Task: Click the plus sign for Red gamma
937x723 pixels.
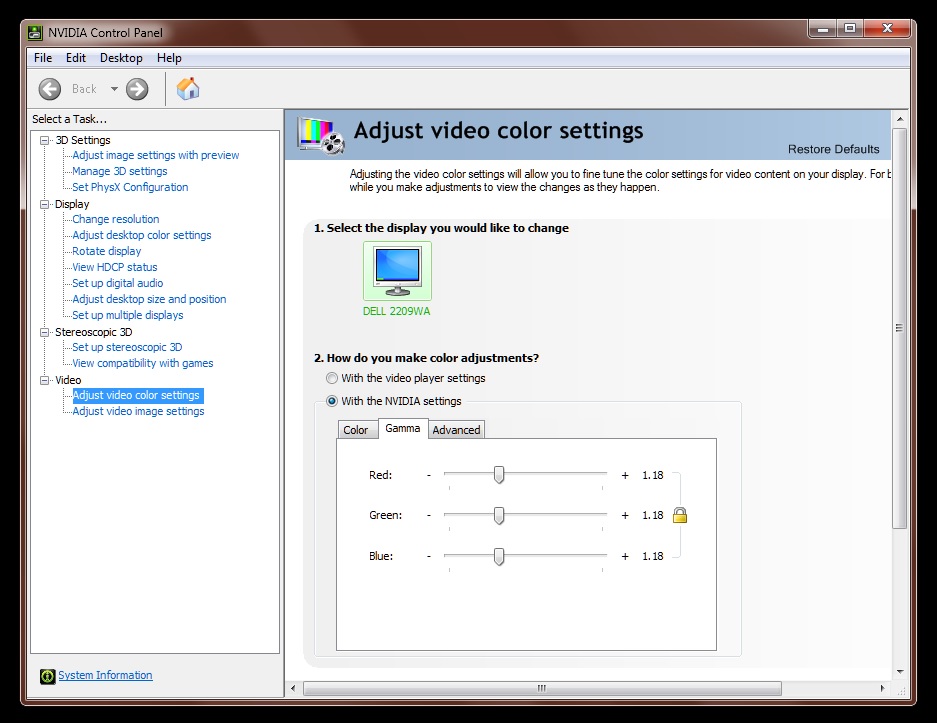Action: 625,475
